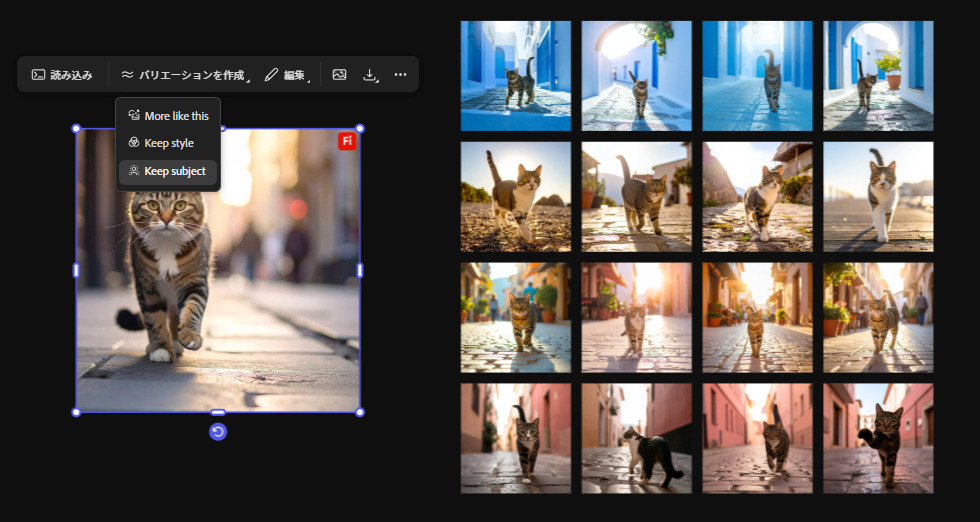
Task: Select third-row thumbnail with a person on the right
Action: tap(878, 318)
